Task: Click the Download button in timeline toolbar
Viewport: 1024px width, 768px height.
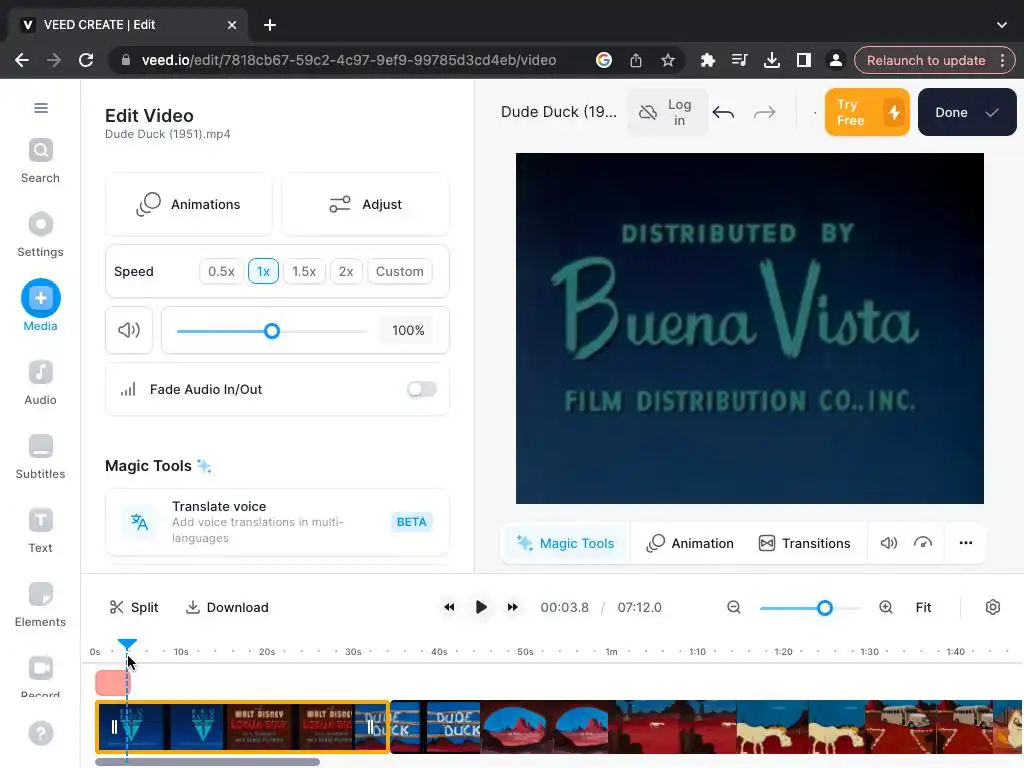Action: 227,607
